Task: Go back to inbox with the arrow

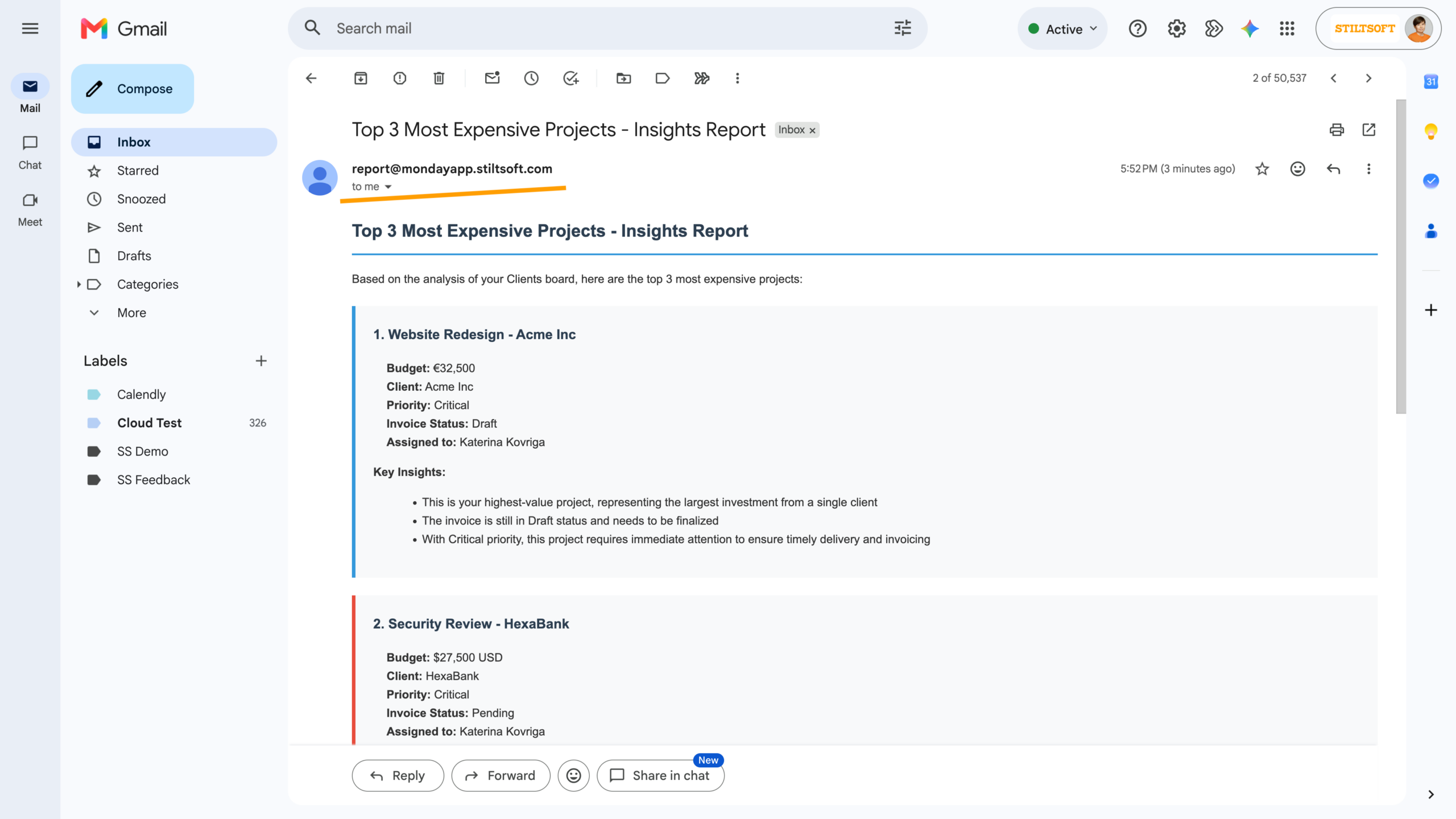Action: pos(311,78)
